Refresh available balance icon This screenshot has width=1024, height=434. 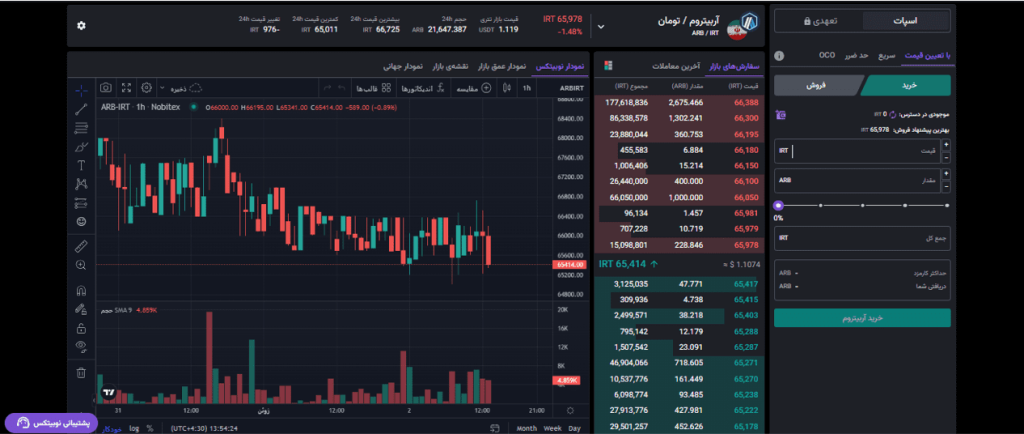pos(893,114)
